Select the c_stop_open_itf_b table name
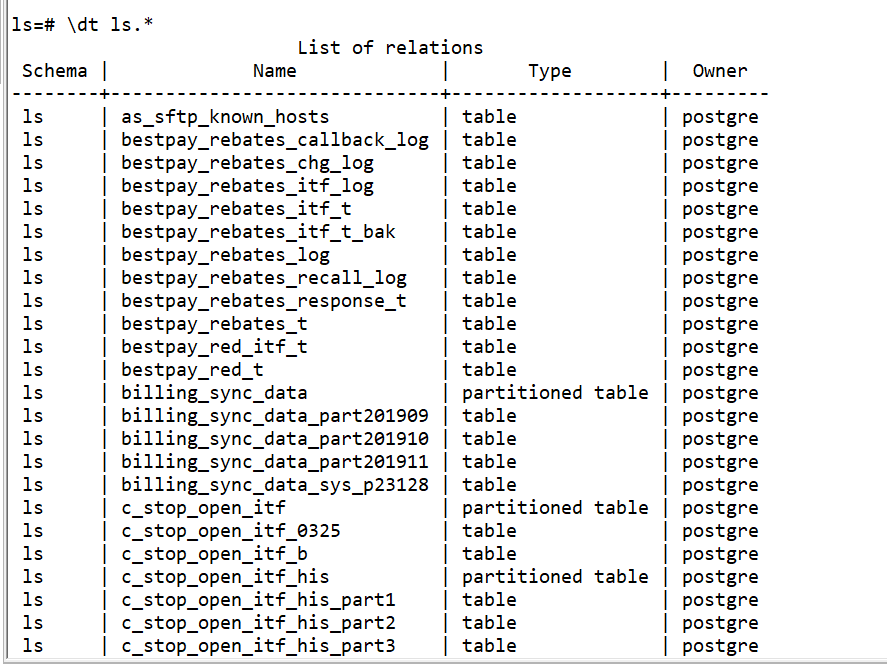This screenshot has height=667, width=887. [x=214, y=554]
